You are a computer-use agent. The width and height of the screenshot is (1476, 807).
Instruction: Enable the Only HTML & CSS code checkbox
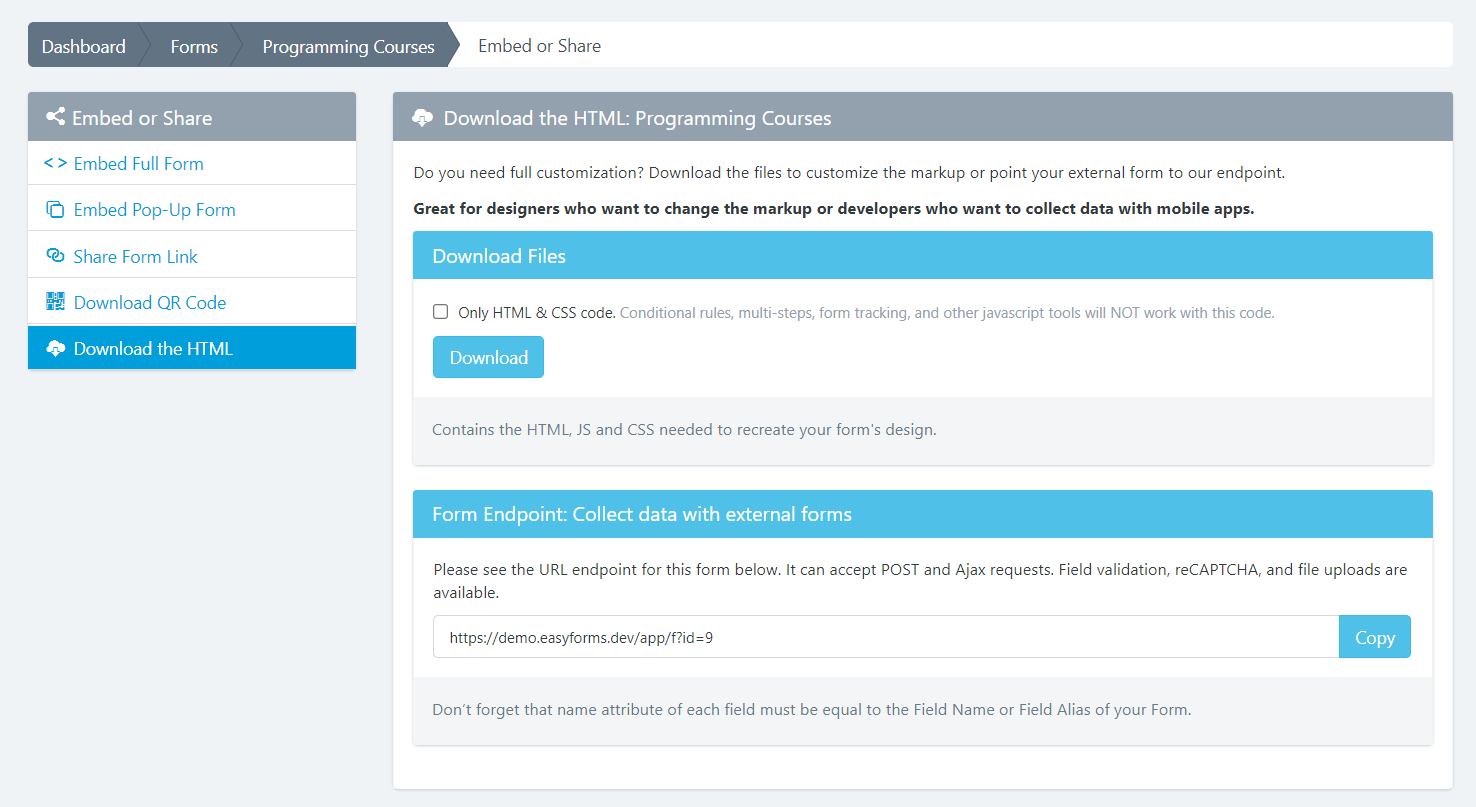[440, 312]
